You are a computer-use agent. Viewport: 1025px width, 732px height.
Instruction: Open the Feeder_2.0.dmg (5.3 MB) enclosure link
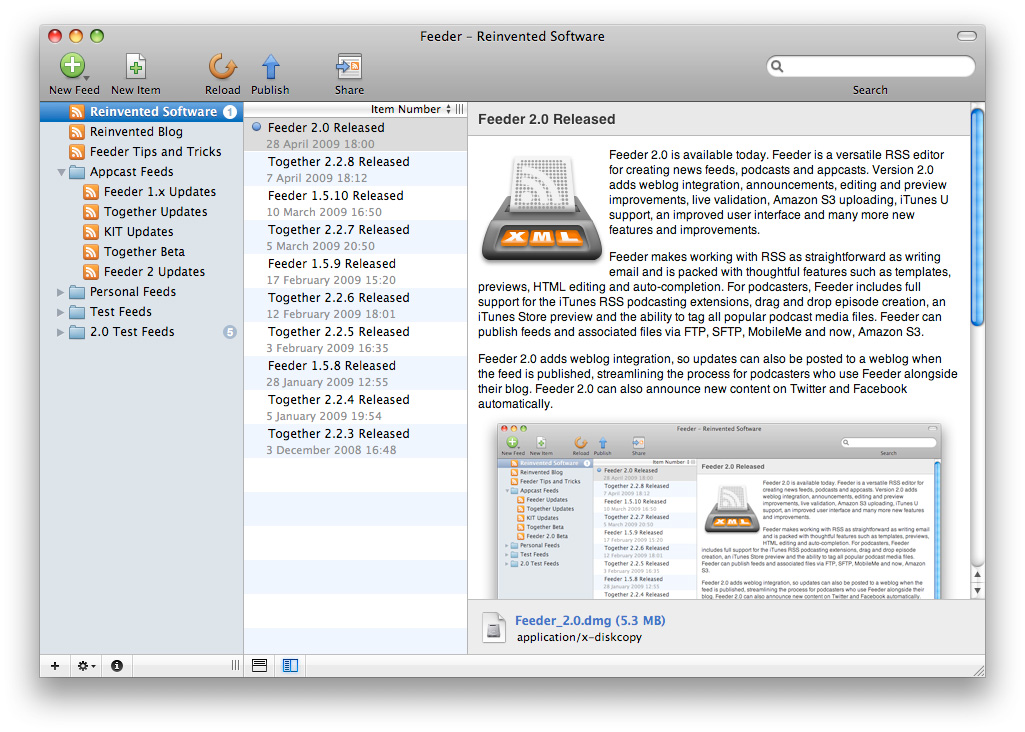tap(590, 621)
